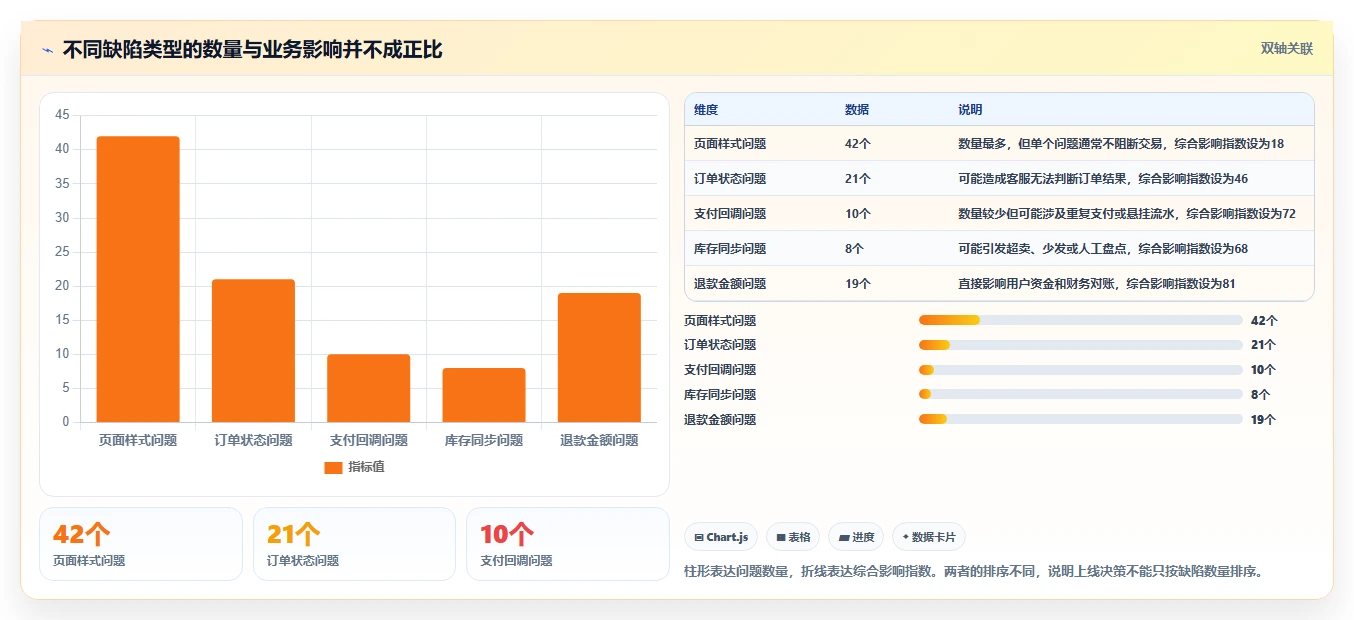Screen dimensions: 1354x620
Task: Click the 10个 value in table
Action: click(x=858, y=214)
